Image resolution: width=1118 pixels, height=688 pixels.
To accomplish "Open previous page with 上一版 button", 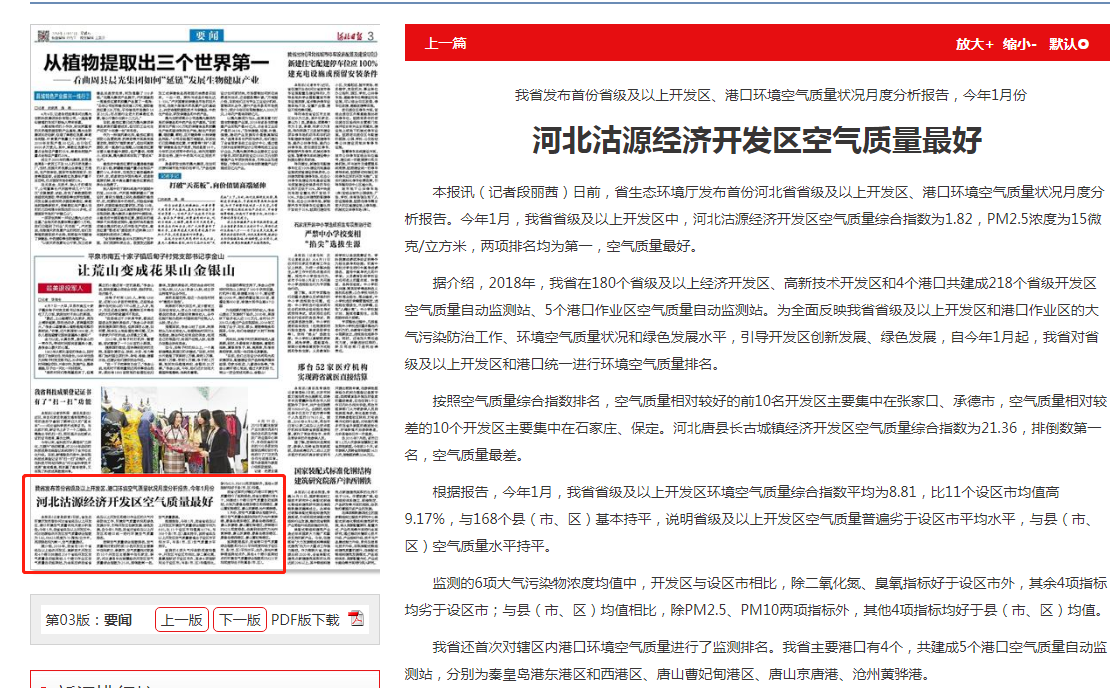I will click(x=182, y=620).
